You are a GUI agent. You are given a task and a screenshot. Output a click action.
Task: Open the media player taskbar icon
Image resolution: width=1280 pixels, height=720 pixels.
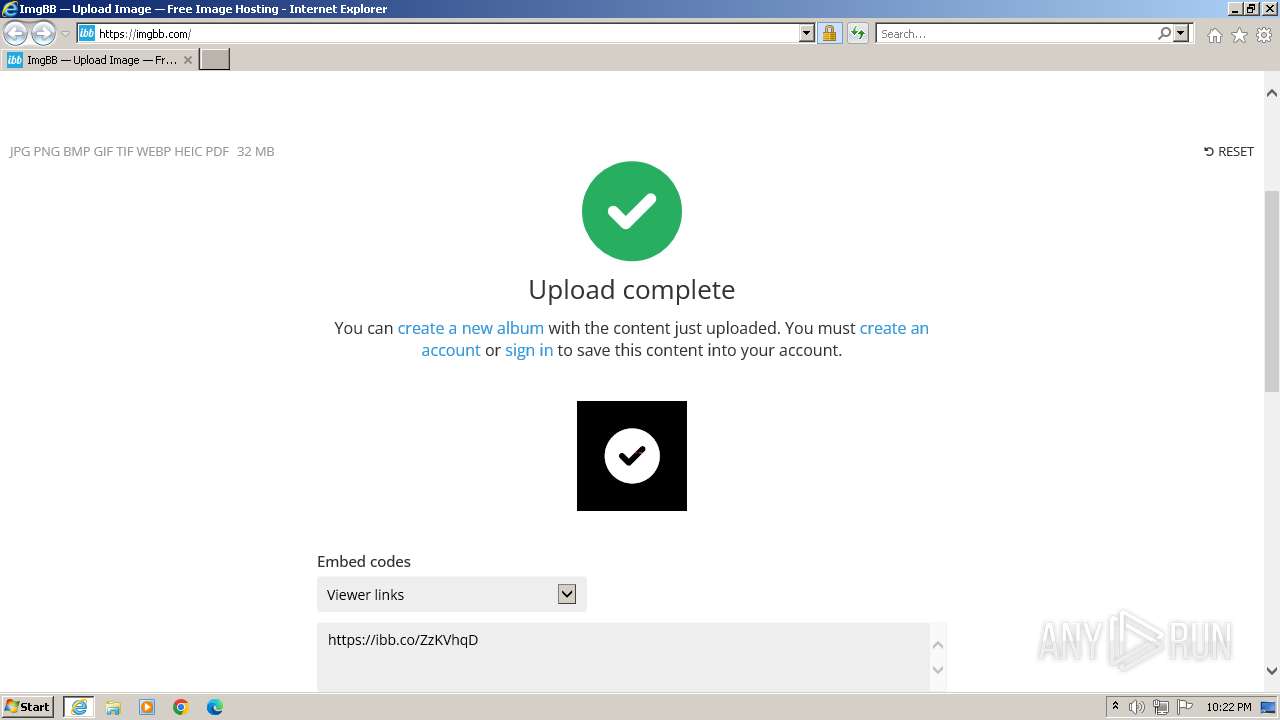tap(147, 707)
